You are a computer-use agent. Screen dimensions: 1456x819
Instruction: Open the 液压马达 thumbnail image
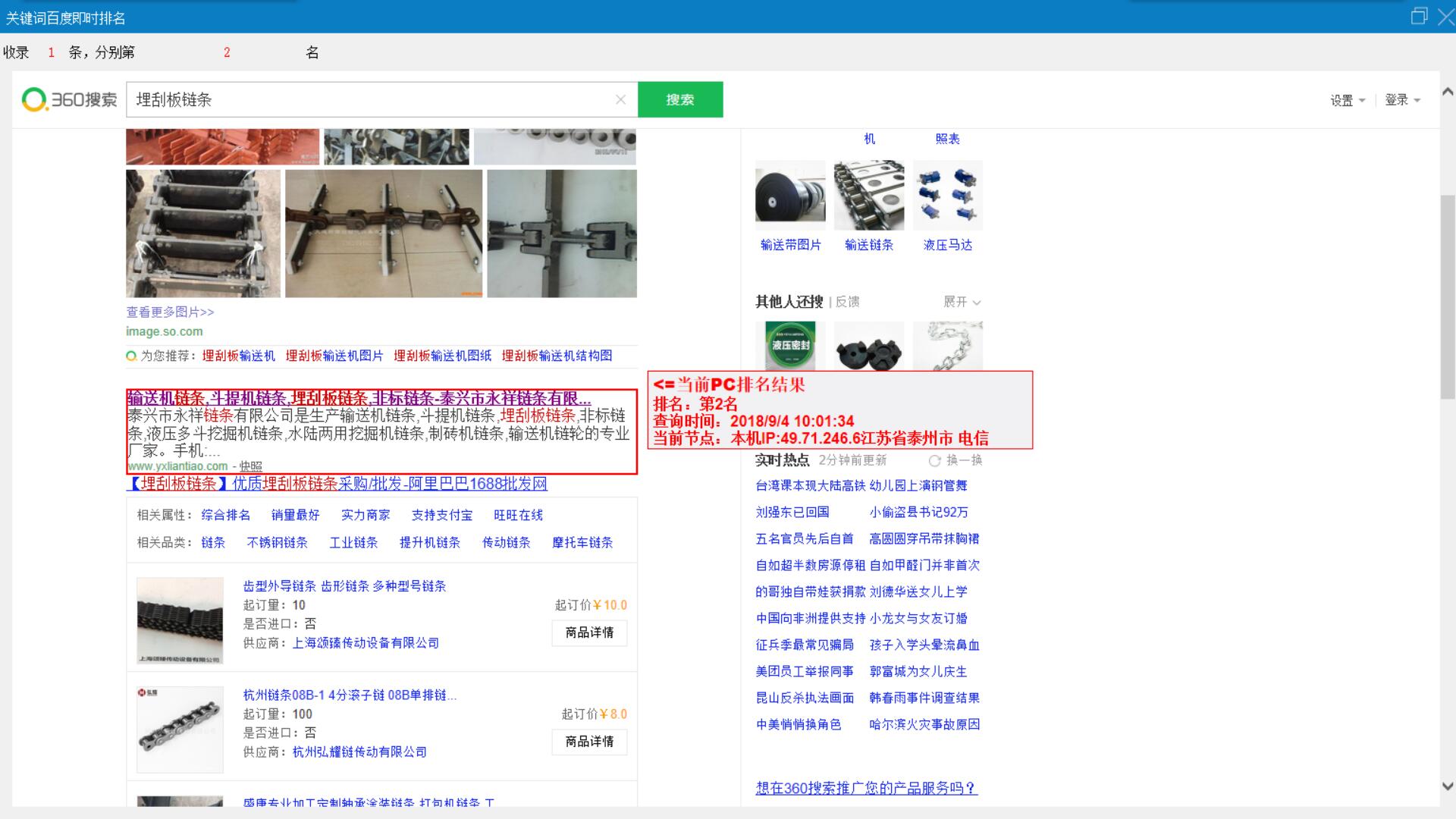point(947,195)
